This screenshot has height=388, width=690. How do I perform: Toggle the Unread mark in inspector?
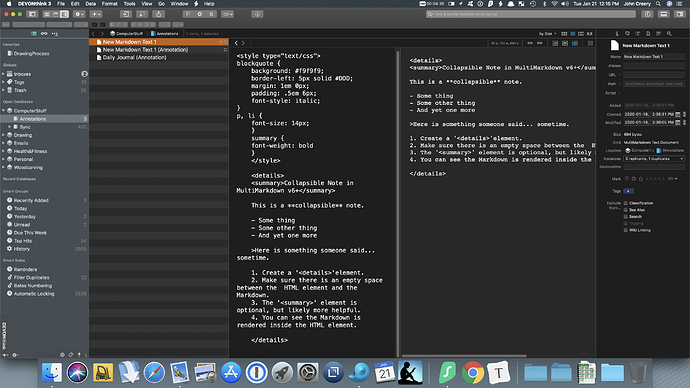pyautogui.click(x=634, y=179)
